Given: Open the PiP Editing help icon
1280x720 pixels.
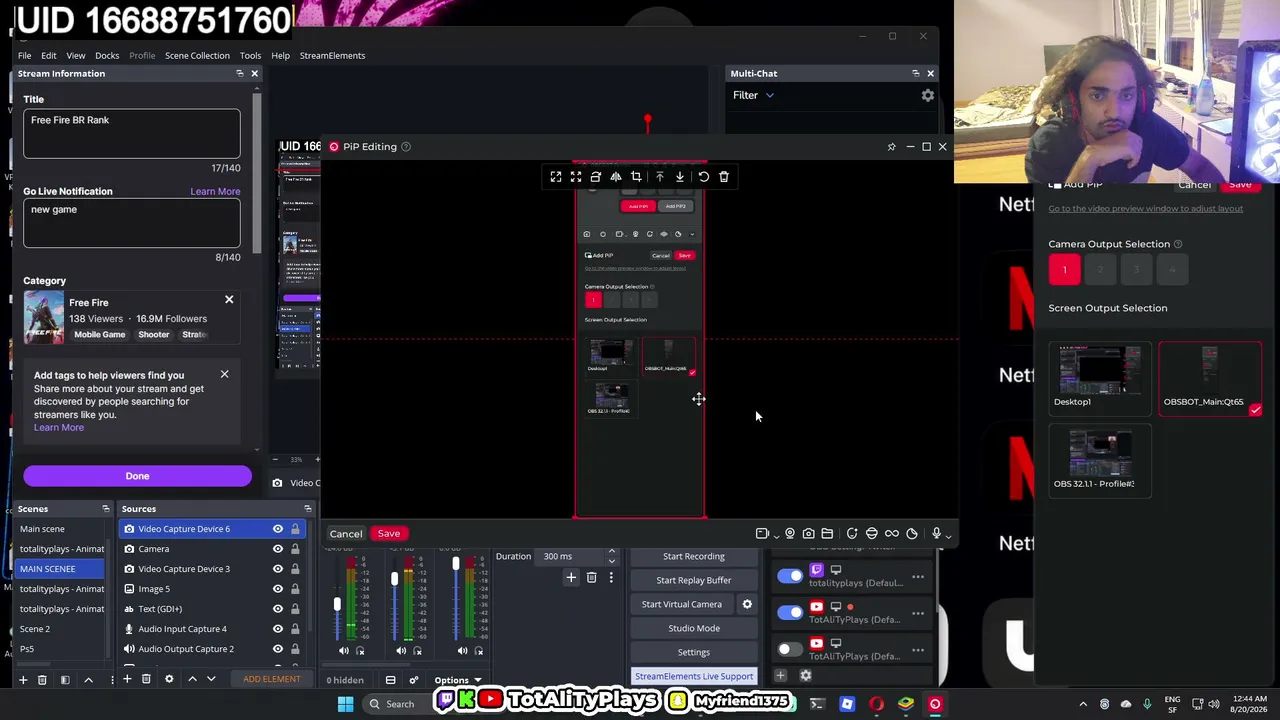Looking at the screenshot, I should (x=406, y=147).
